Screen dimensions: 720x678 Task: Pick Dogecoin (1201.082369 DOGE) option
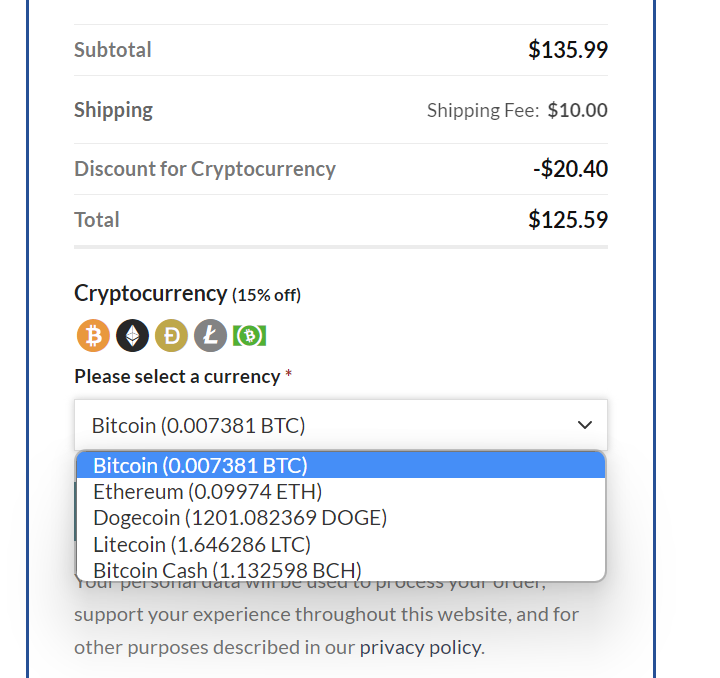(x=341, y=518)
